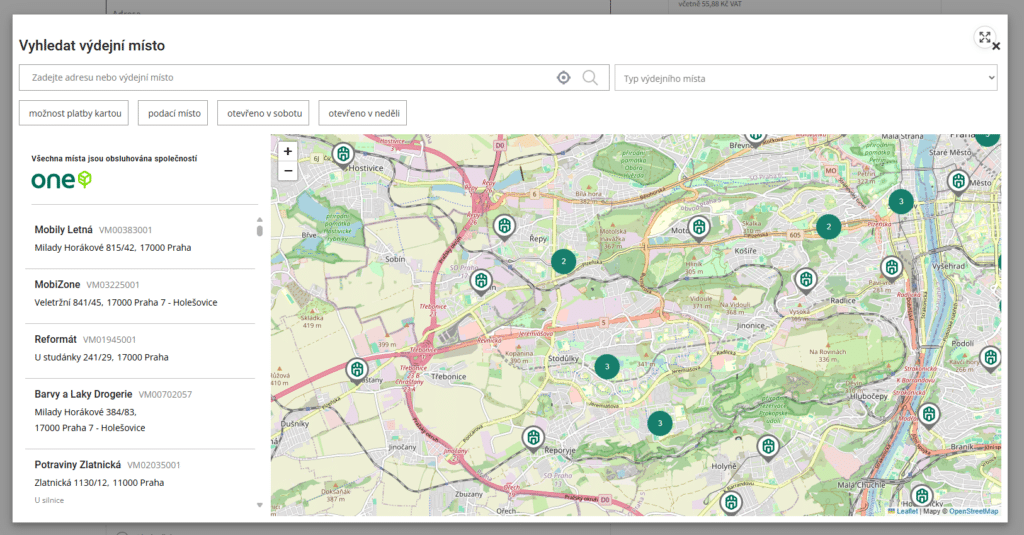Close the pickup point dialog
Image resolution: width=1024 pixels, height=535 pixels.
click(x=996, y=46)
